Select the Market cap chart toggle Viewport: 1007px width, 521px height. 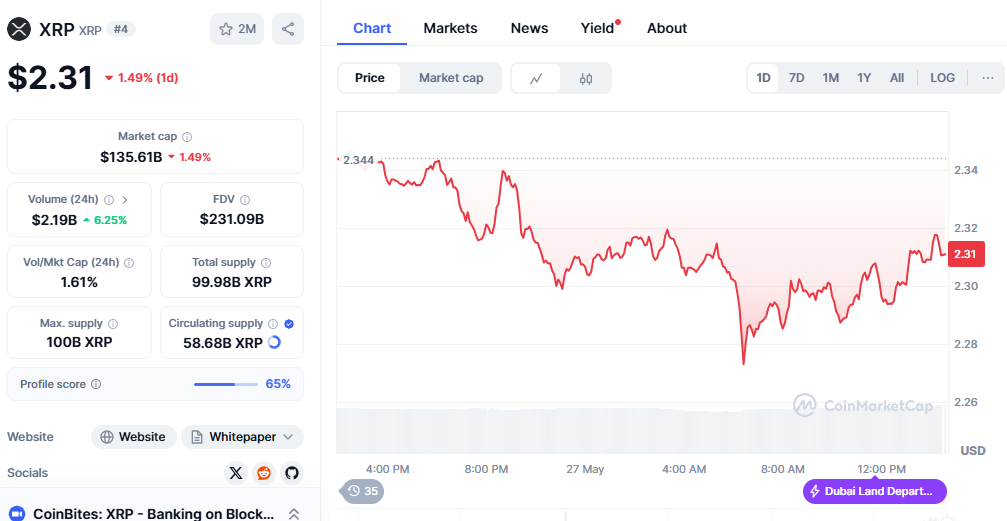(x=451, y=78)
